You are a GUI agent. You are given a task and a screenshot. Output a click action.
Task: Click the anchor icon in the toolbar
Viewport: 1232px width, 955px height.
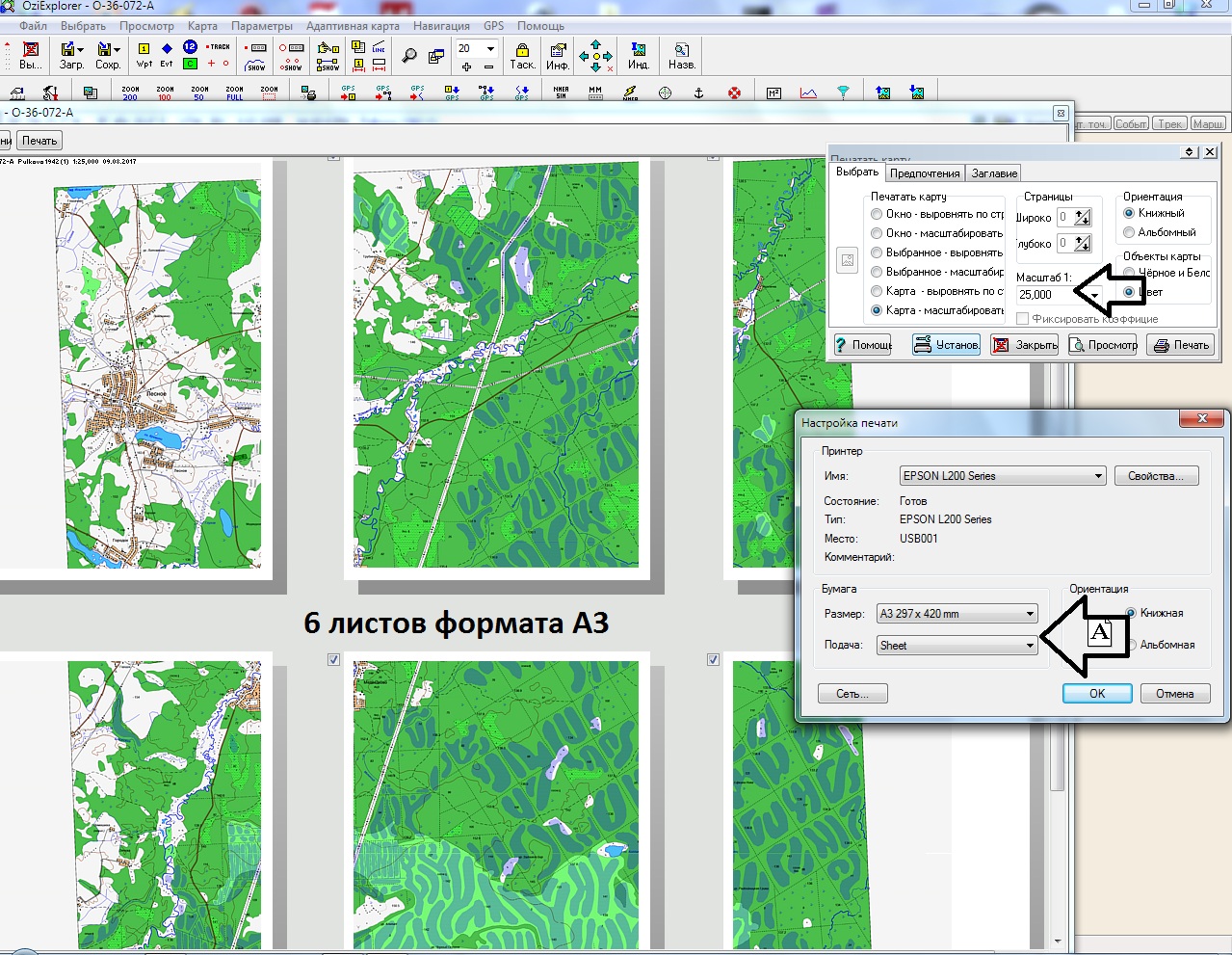pyautogui.click(x=699, y=93)
